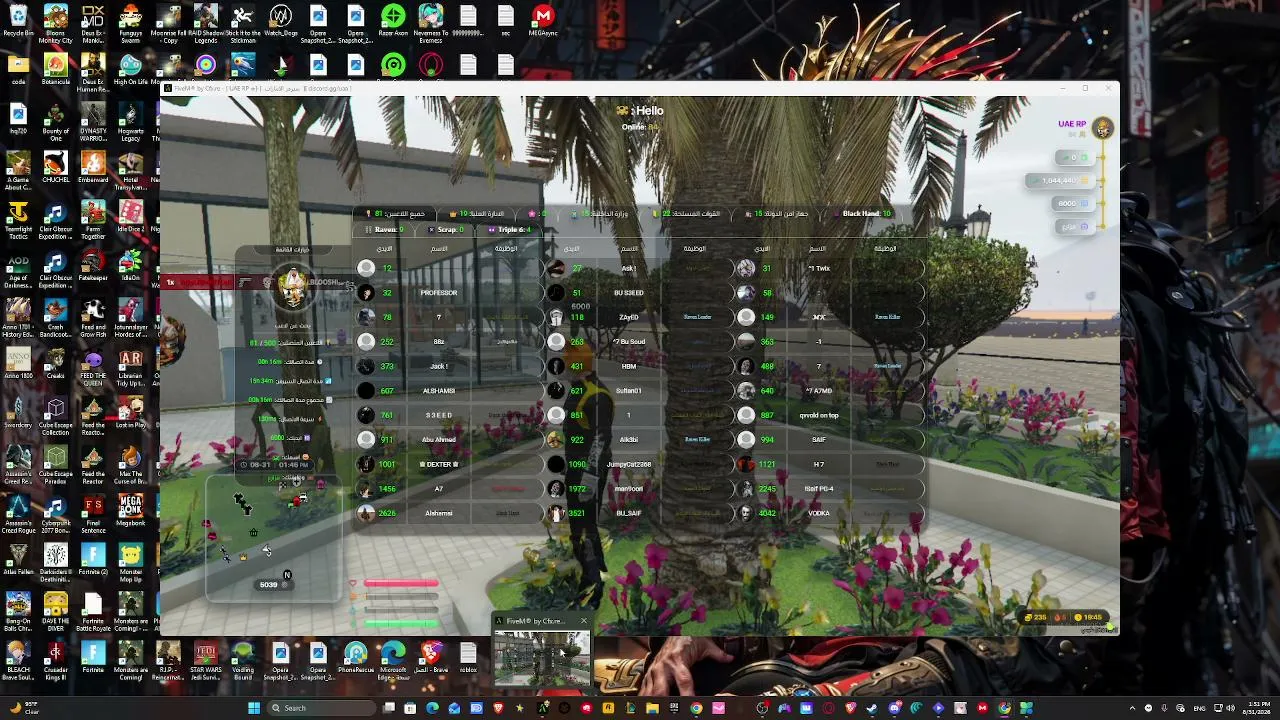Open the code folder on desktop
Image resolution: width=1280 pixels, height=720 pixels.
click(x=18, y=70)
